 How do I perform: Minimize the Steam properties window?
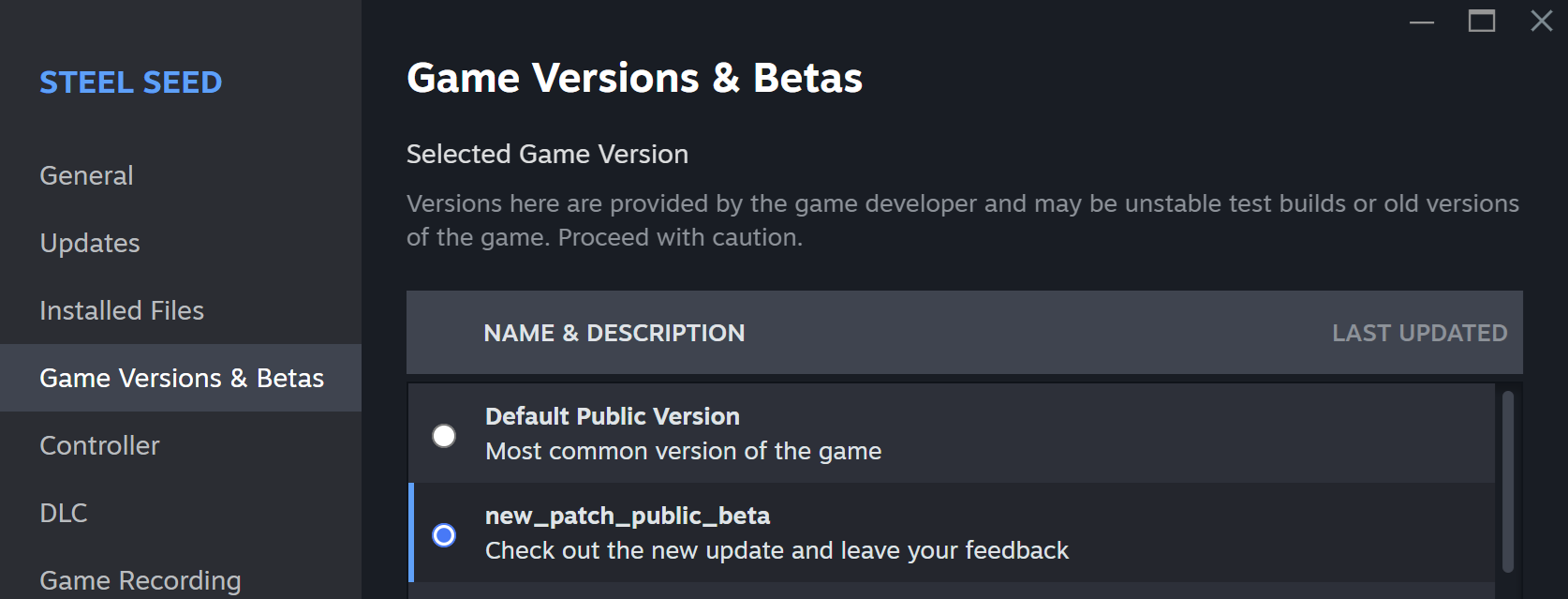[x=1422, y=22]
